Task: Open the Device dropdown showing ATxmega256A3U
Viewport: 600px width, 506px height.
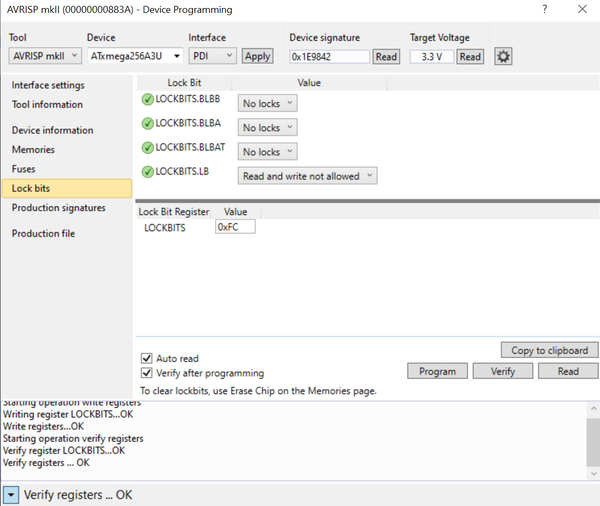Action: point(135,56)
